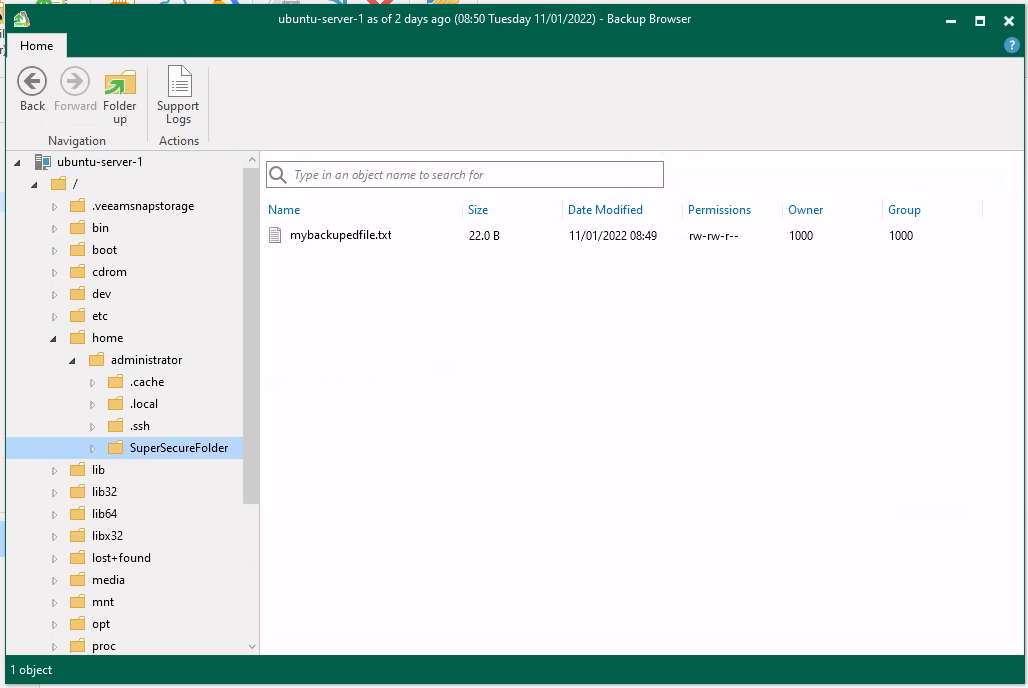Click the rw-rw-r-- permissions cell
The image size is (1028, 688).
coord(713,235)
